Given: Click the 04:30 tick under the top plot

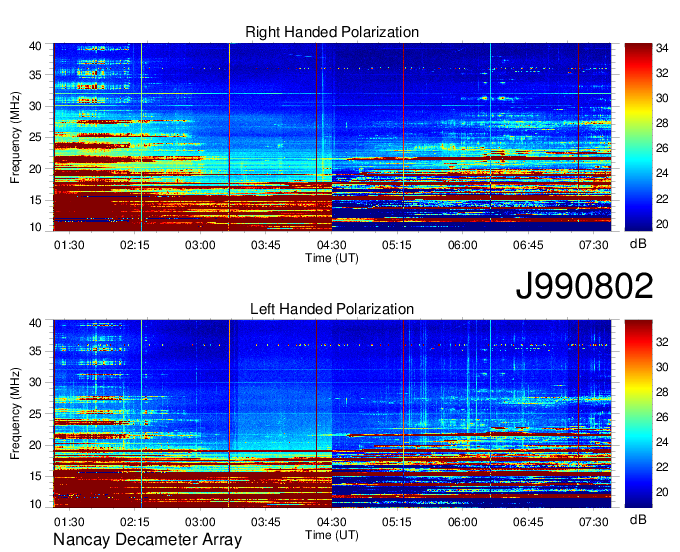Looking at the screenshot, I should 331,245.
